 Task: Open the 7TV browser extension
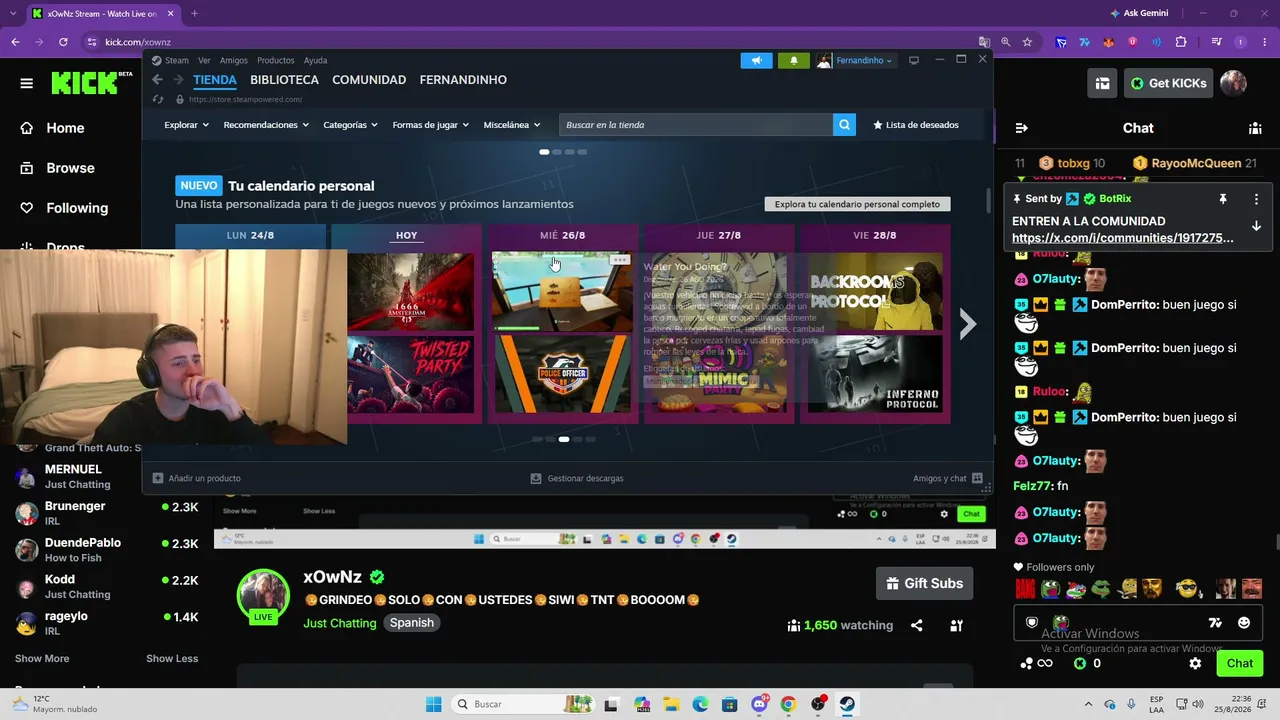point(1085,42)
